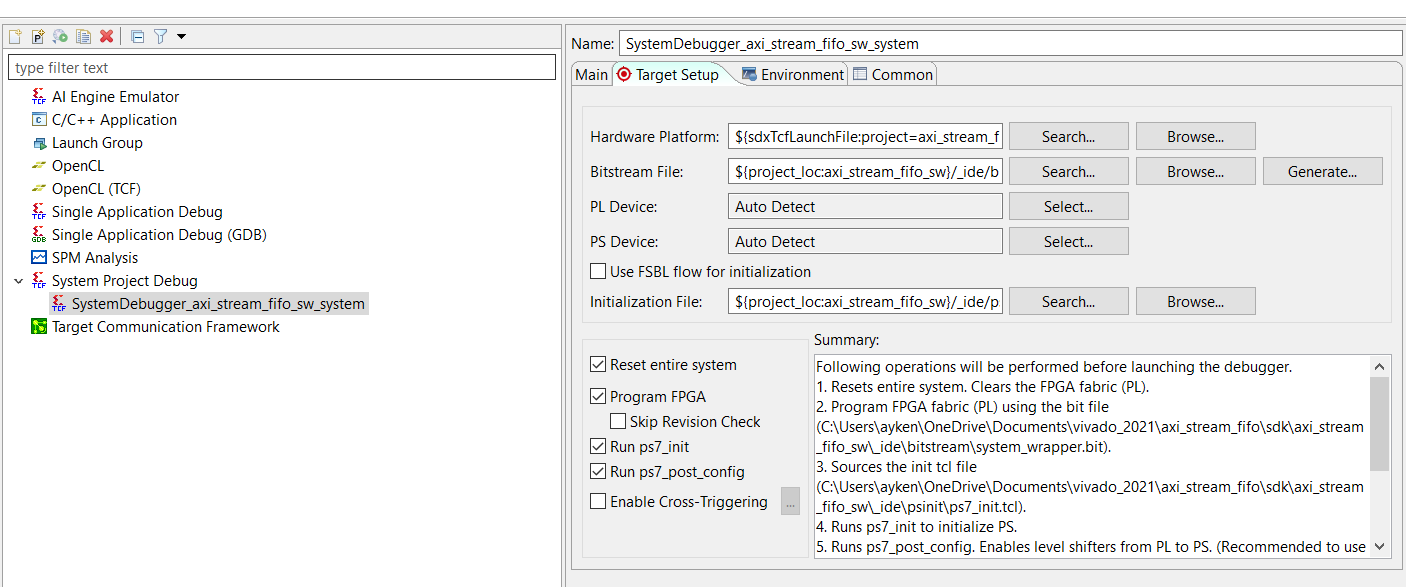This screenshot has height=587, width=1406.
Task: Select the OpenCL tree entry
Action: (78, 166)
